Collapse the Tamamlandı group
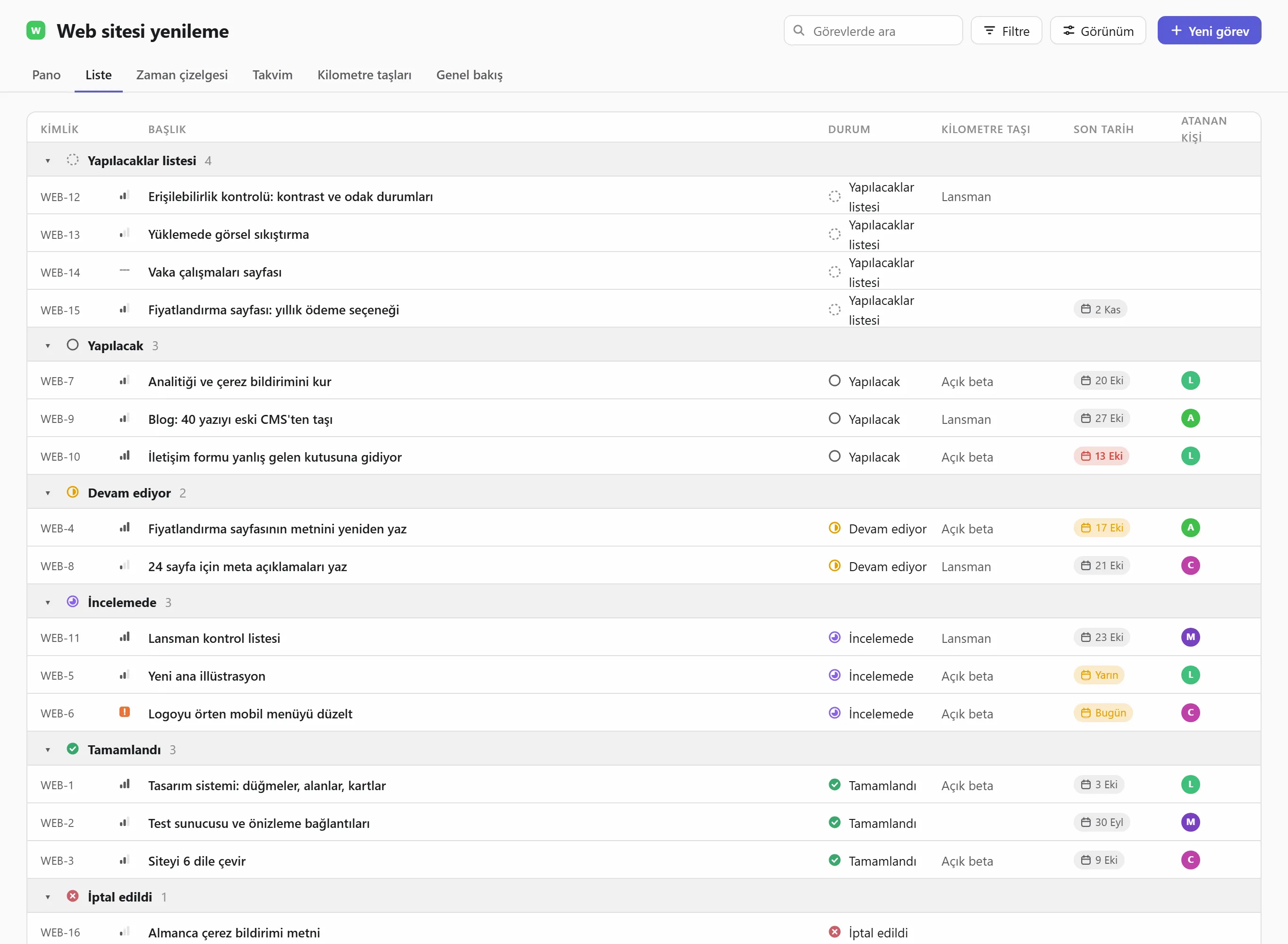Screen dimensions: 1288x944 point(48,750)
